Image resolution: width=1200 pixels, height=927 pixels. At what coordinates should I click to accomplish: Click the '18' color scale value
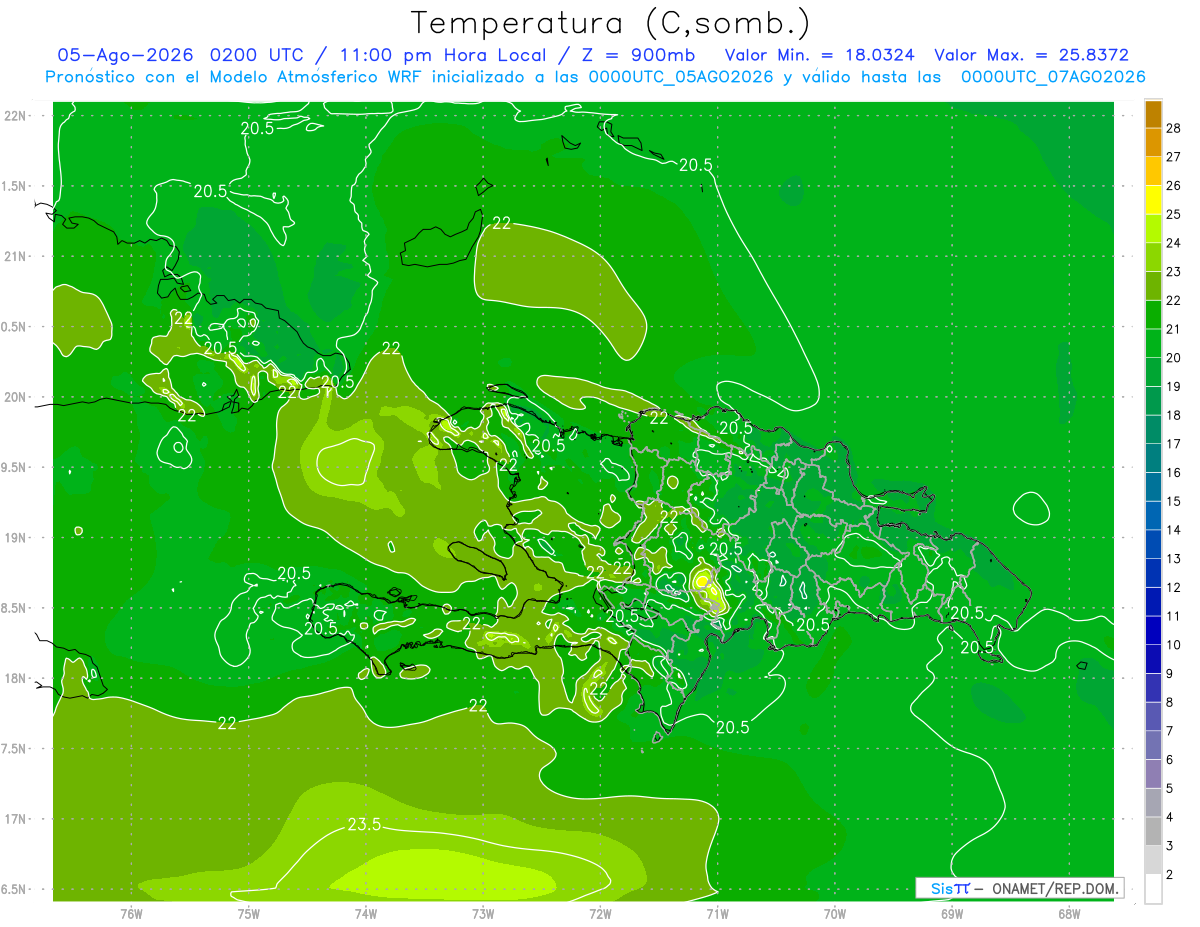click(x=1174, y=415)
